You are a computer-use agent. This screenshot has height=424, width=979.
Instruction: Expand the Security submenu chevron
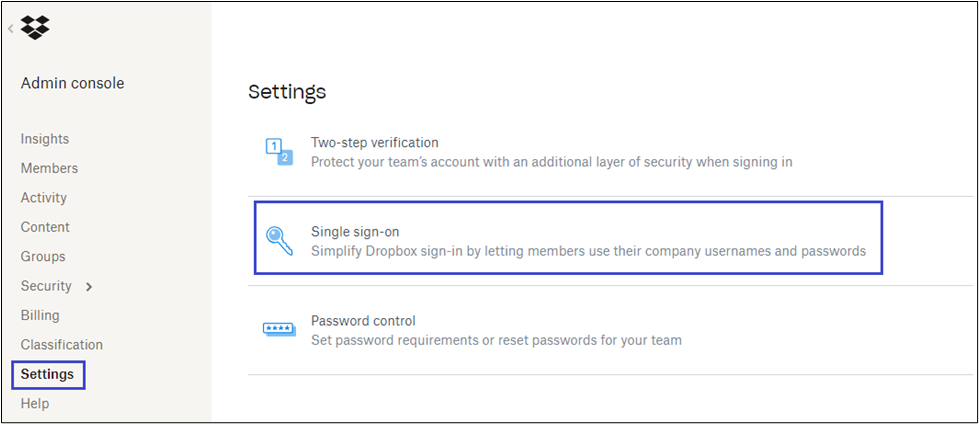[x=89, y=287]
